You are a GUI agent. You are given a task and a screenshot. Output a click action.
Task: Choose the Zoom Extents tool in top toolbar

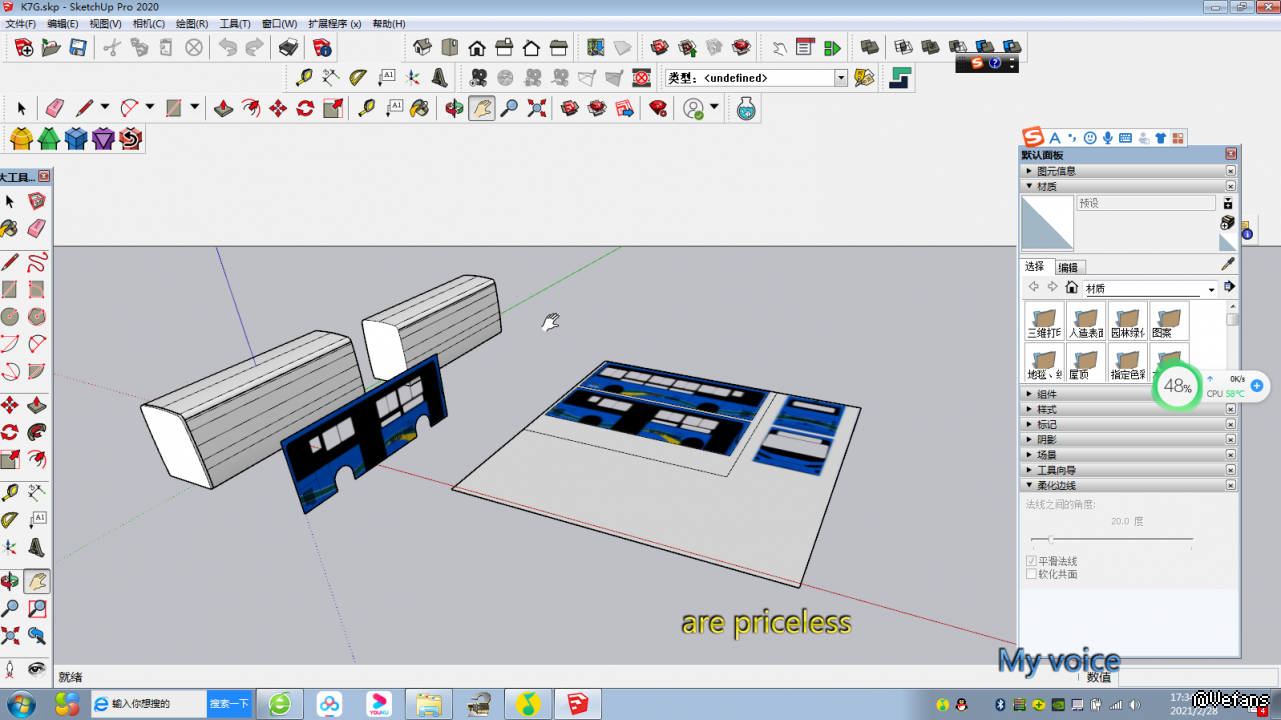tap(537, 108)
